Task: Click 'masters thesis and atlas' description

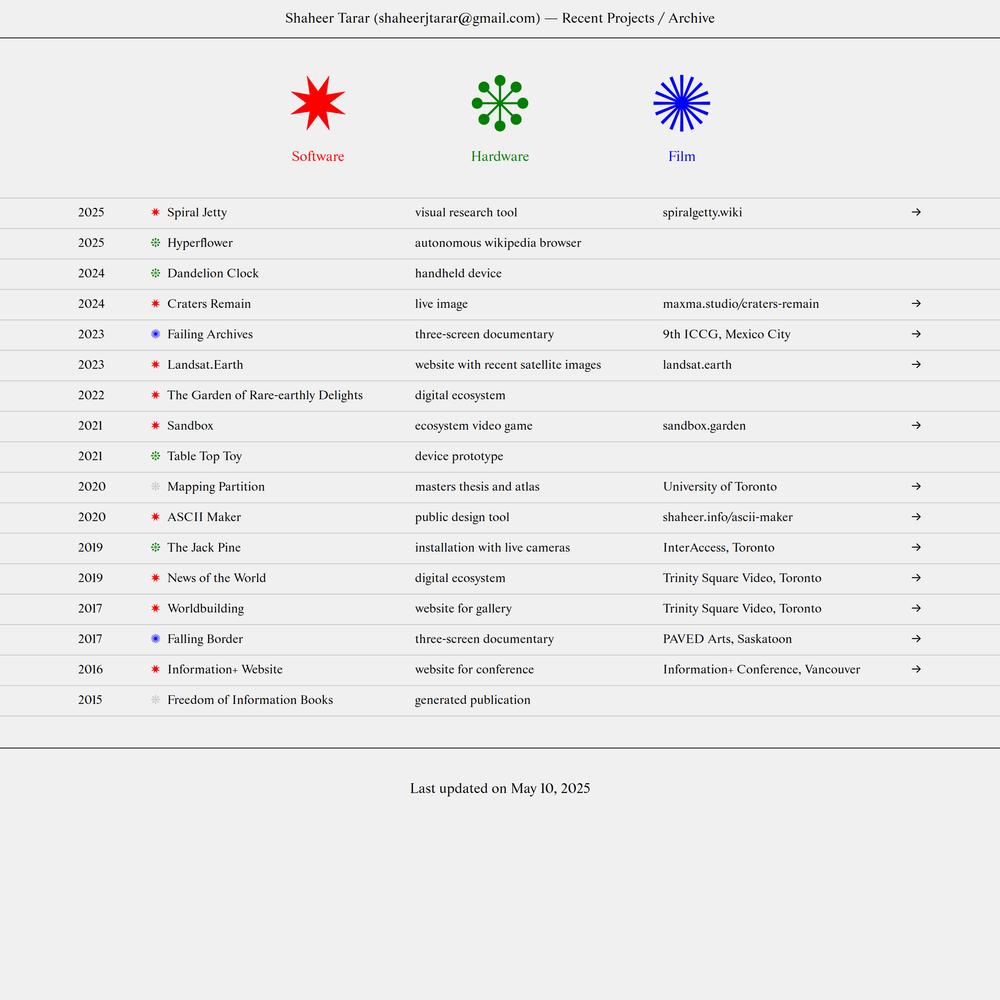Action: [477, 487]
